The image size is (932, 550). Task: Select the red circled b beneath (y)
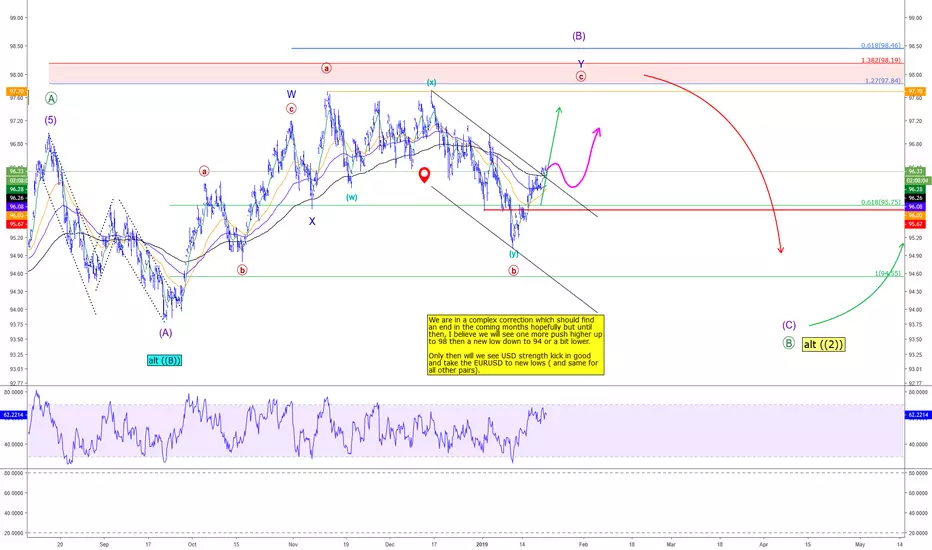coord(514,271)
